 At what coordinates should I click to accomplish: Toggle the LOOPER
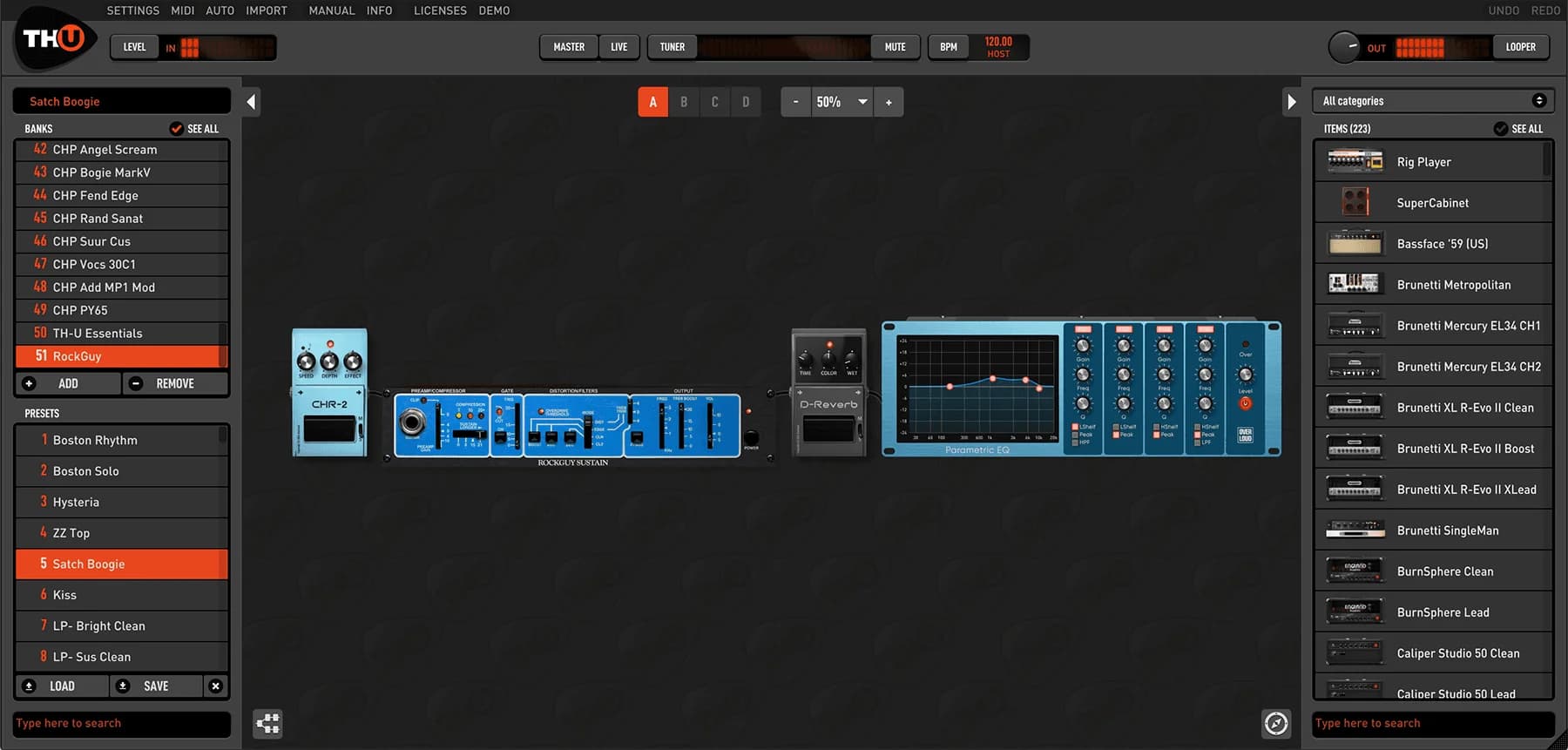click(1521, 47)
